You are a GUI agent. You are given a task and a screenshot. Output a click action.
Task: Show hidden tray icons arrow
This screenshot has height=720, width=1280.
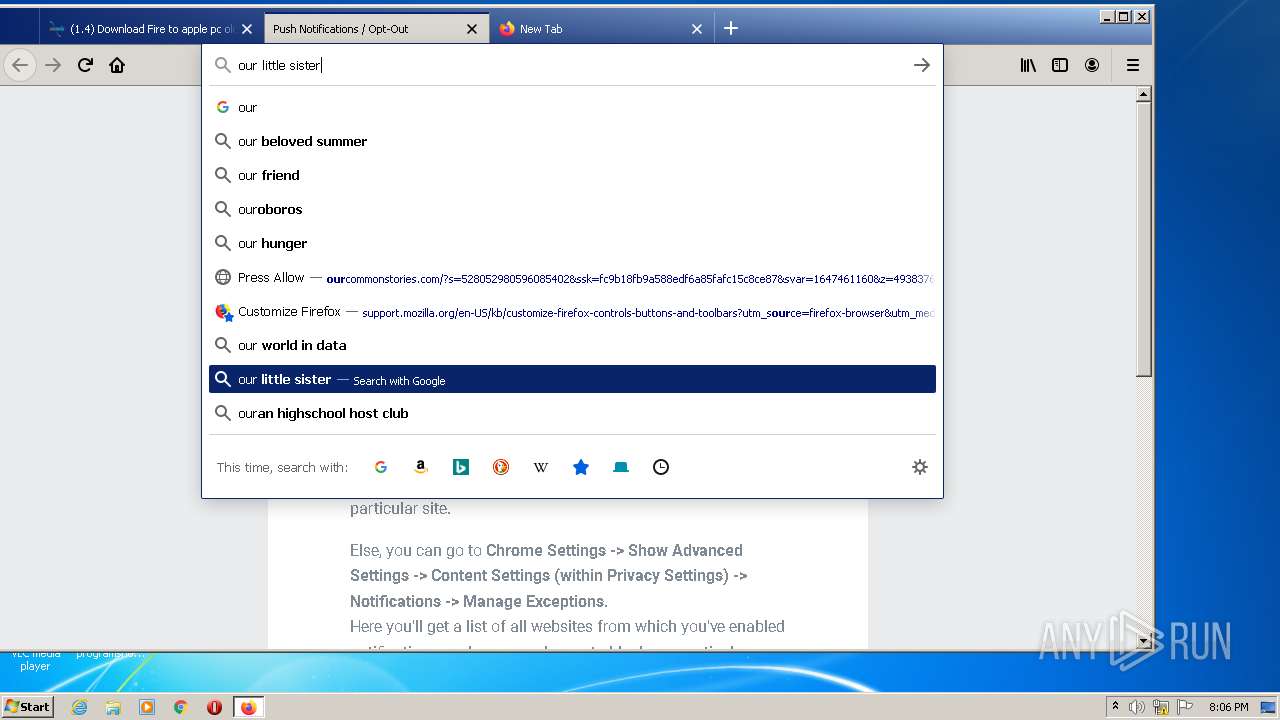1115,707
